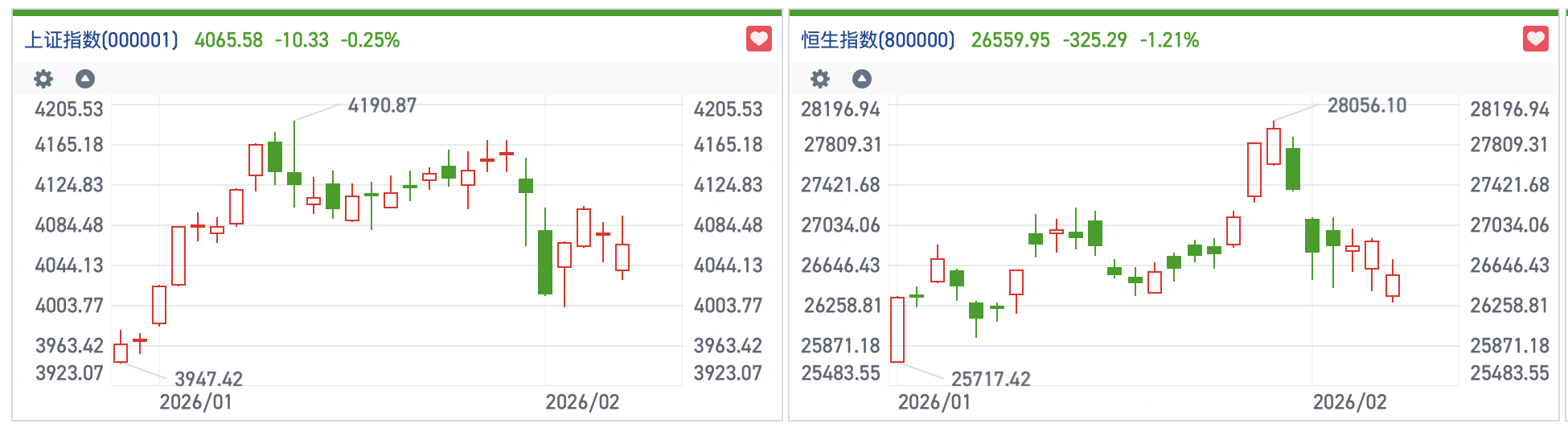Open the 恒生指数(800000) index title link
This screenshot has height=428, width=1568.
tap(878, 40)
